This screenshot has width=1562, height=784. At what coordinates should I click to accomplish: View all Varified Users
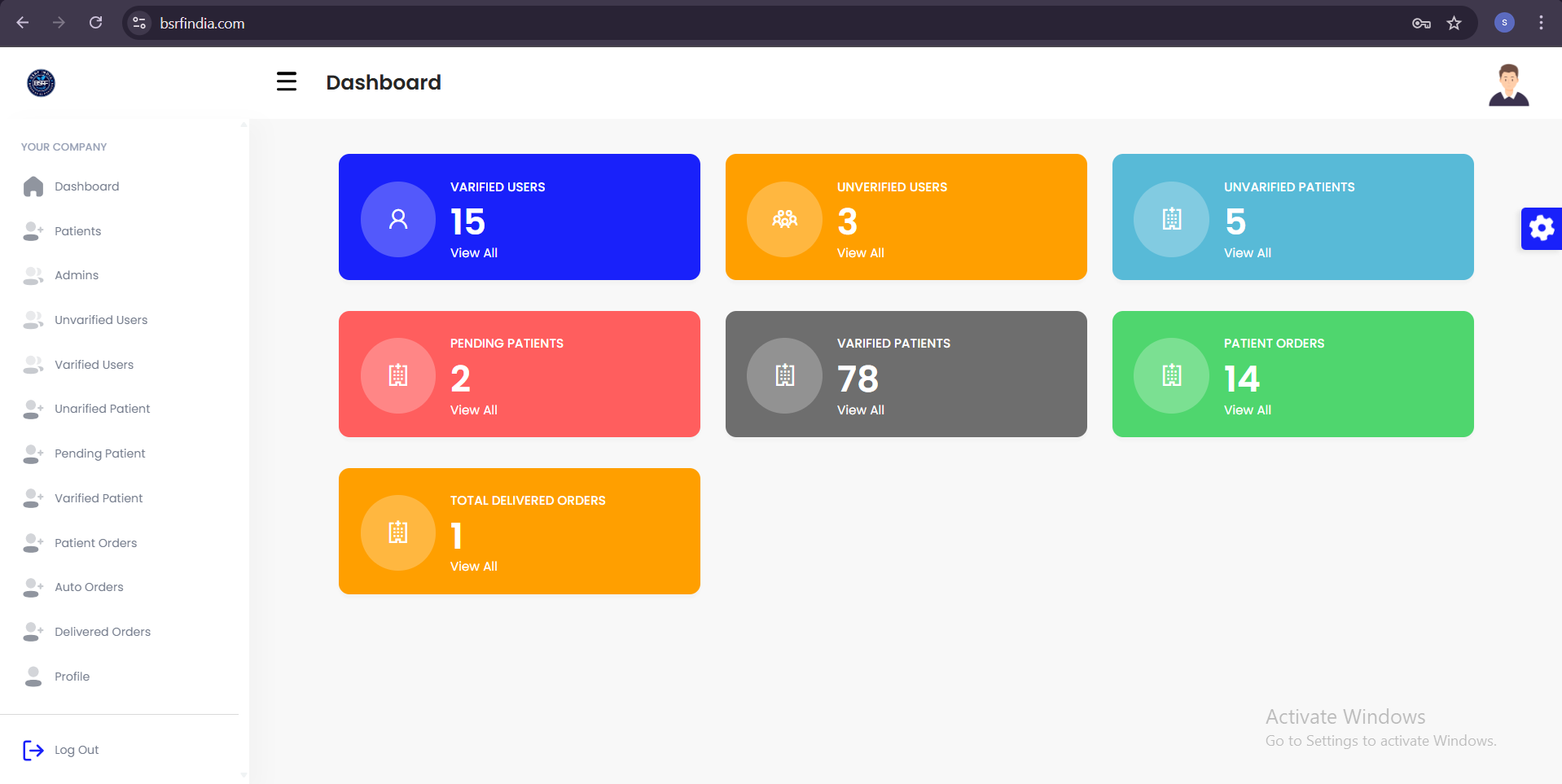473,253
